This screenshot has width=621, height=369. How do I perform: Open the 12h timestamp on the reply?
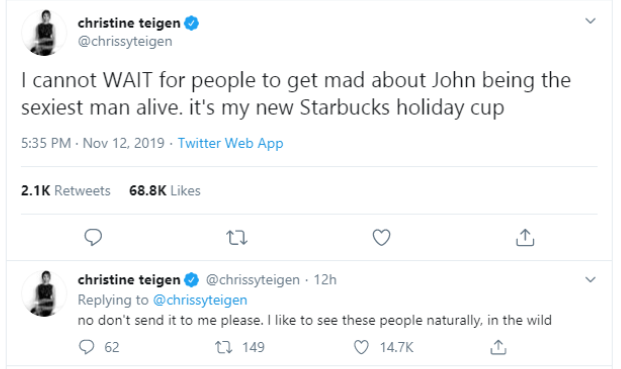click(x=325, y=280)
